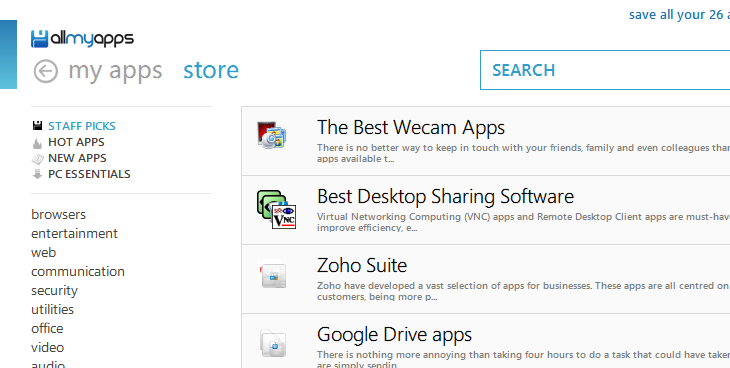Switch to the my apps tab
Screen dimensions: 730x368
point(115,71)
